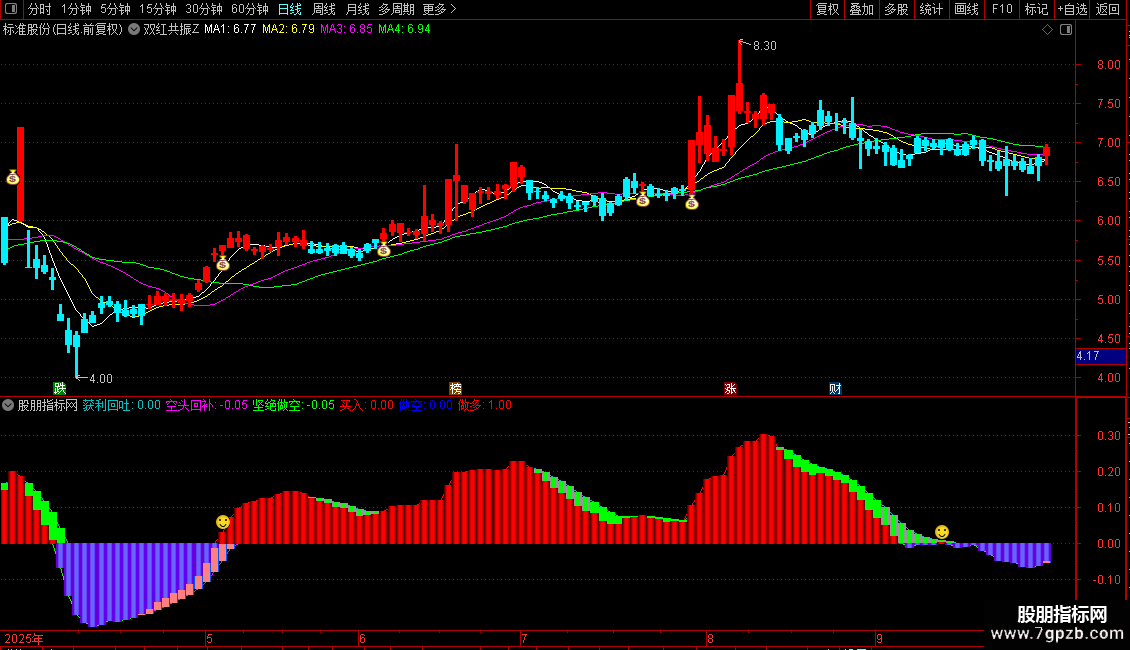Click the diamond icon above the price chart

1048,30
